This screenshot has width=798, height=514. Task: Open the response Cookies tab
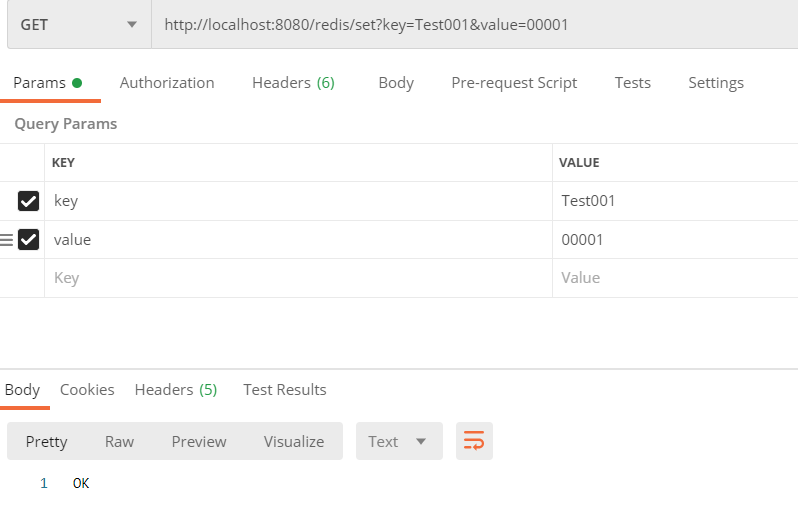[x=87, y=390]
